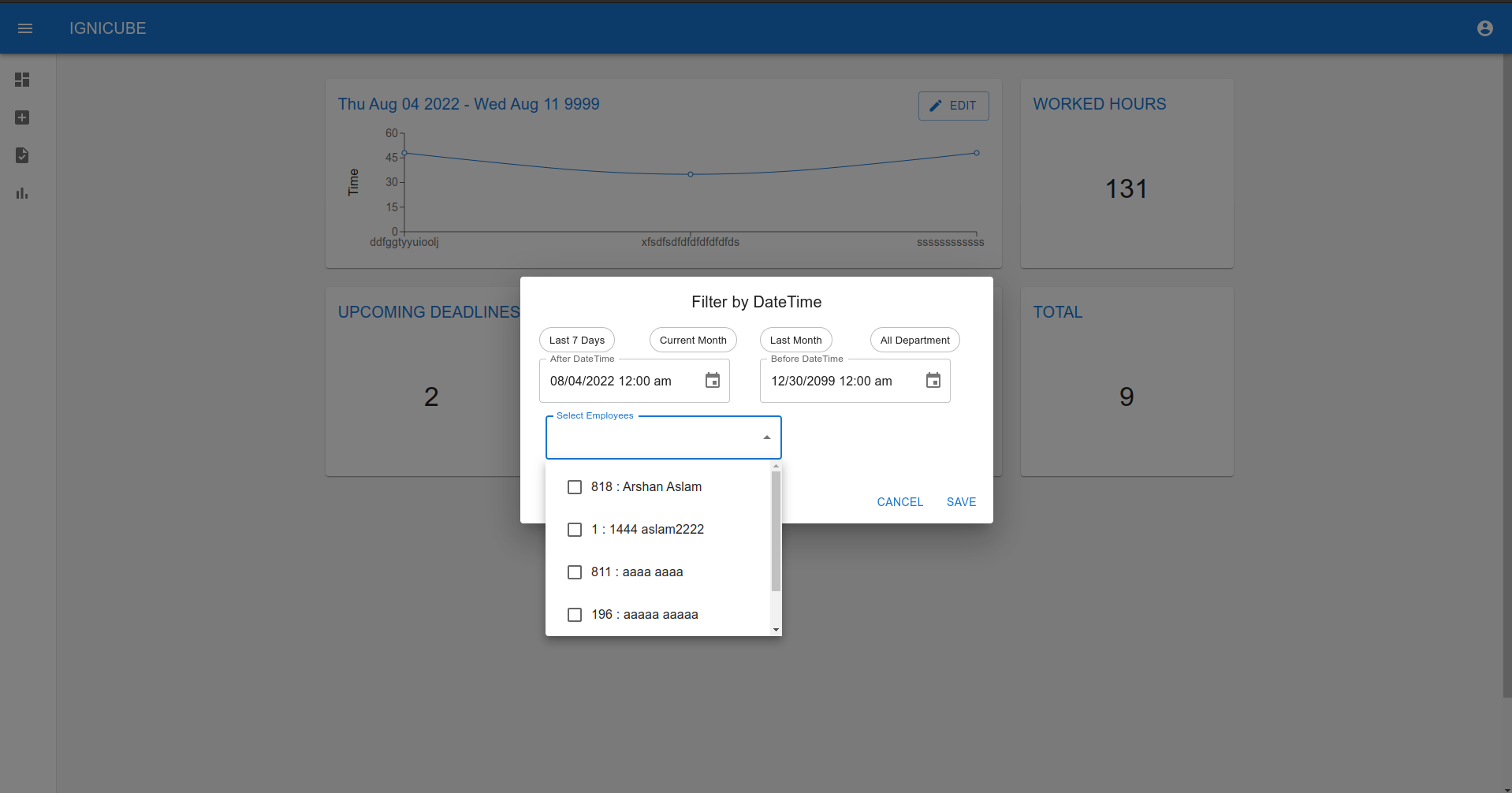Check the box for 196 : aaaaa aaaaa
The width and height of the screenshot is (1512, 793).
575,614
